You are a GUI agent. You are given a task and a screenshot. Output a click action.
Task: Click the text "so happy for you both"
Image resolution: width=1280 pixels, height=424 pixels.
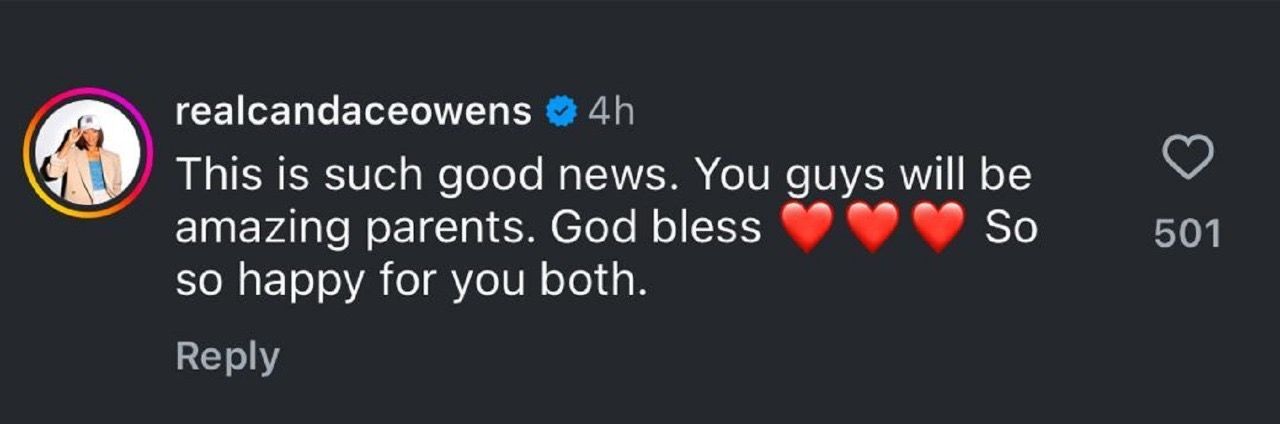click(x=410, y=283)
